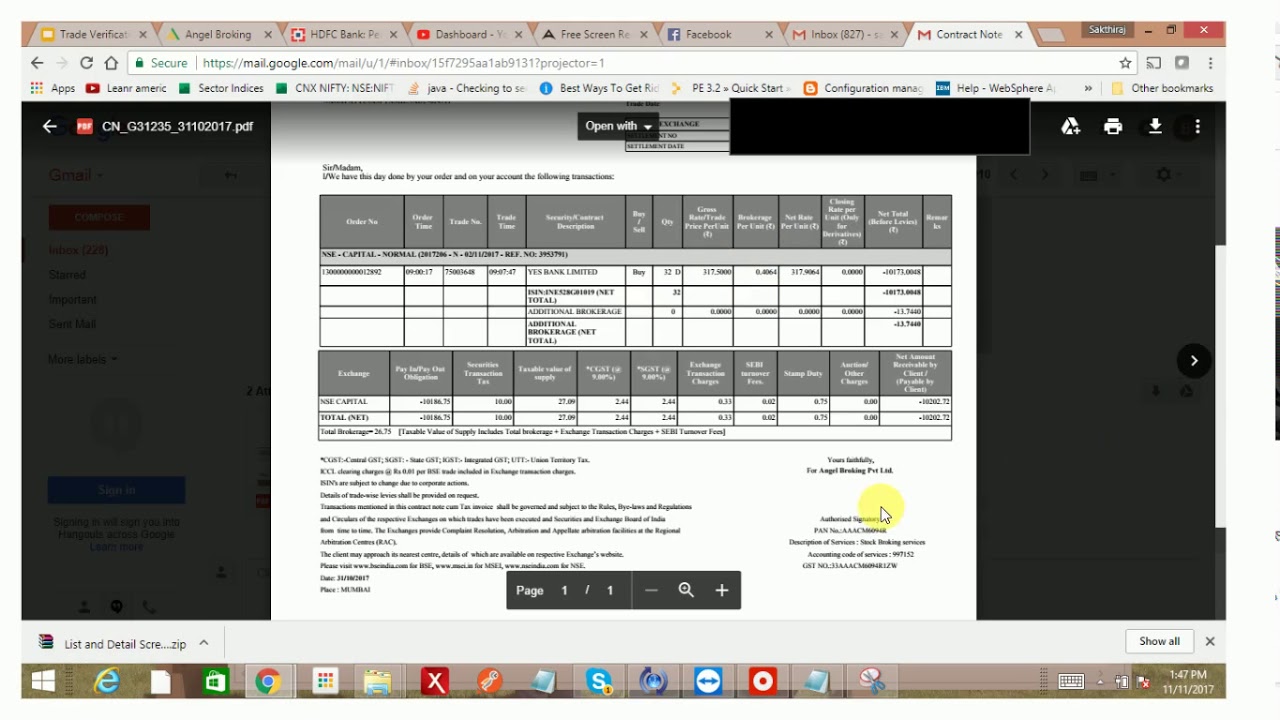
Task: Expand hidden bookmarks chevron
Action: pyautogui.click(x=1088, y=88)
